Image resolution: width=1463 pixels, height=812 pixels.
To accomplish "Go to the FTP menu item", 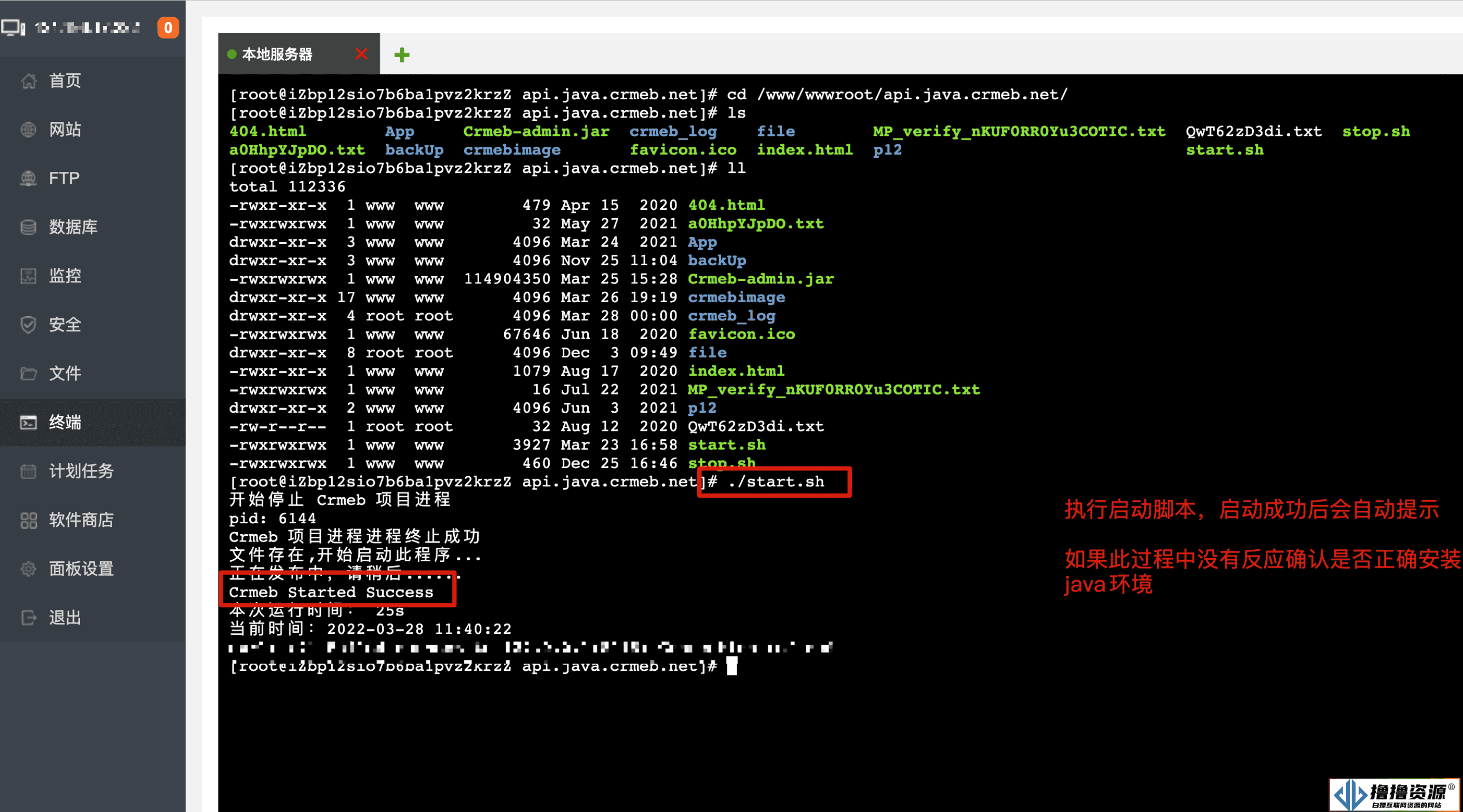I will click(x=92, y=178).
